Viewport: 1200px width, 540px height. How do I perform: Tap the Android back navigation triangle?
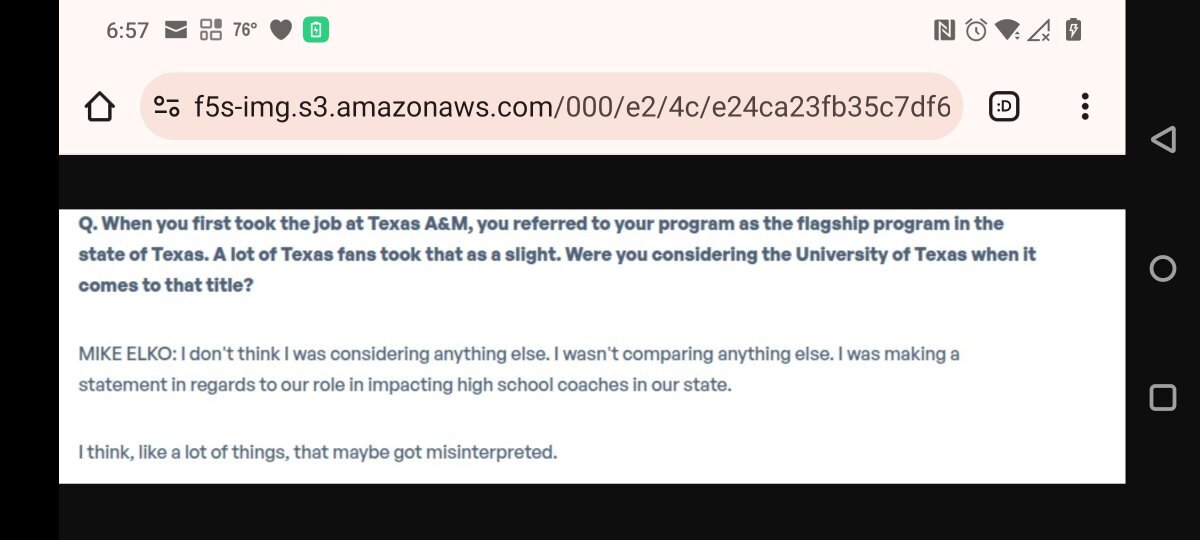pyautogui.click(x=1162, y=139)
